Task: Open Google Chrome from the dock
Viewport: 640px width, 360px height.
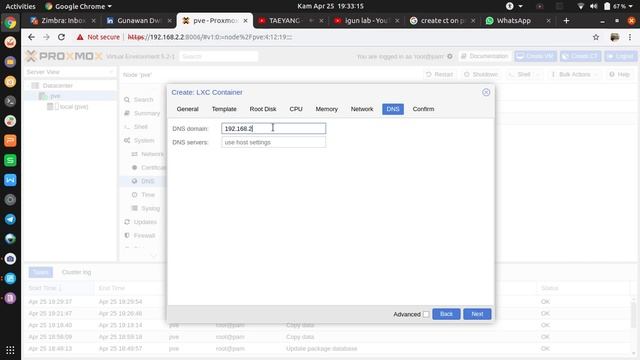Action: [x=10, y=22]
